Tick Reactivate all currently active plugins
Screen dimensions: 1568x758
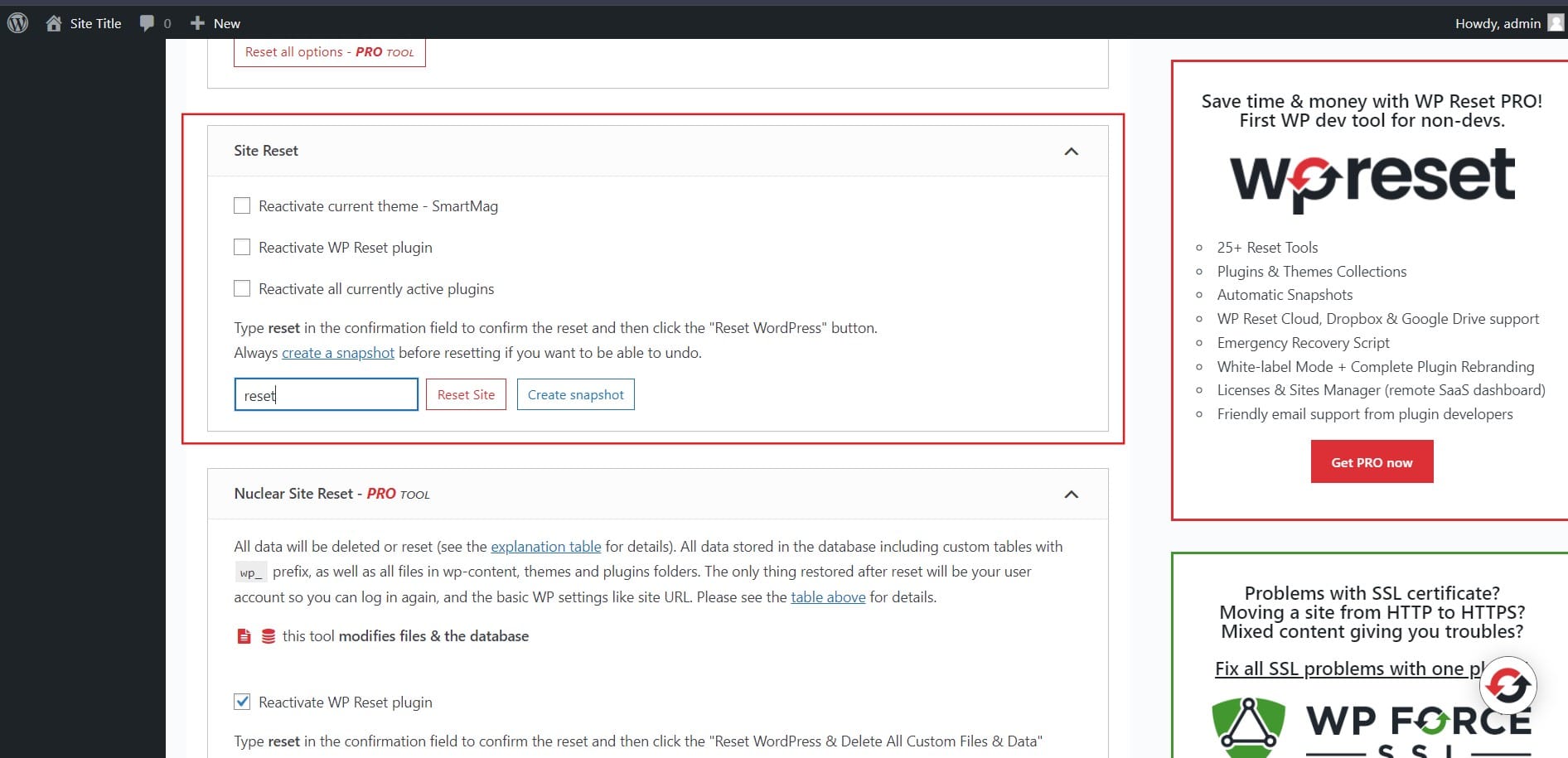tap(242, 288)
